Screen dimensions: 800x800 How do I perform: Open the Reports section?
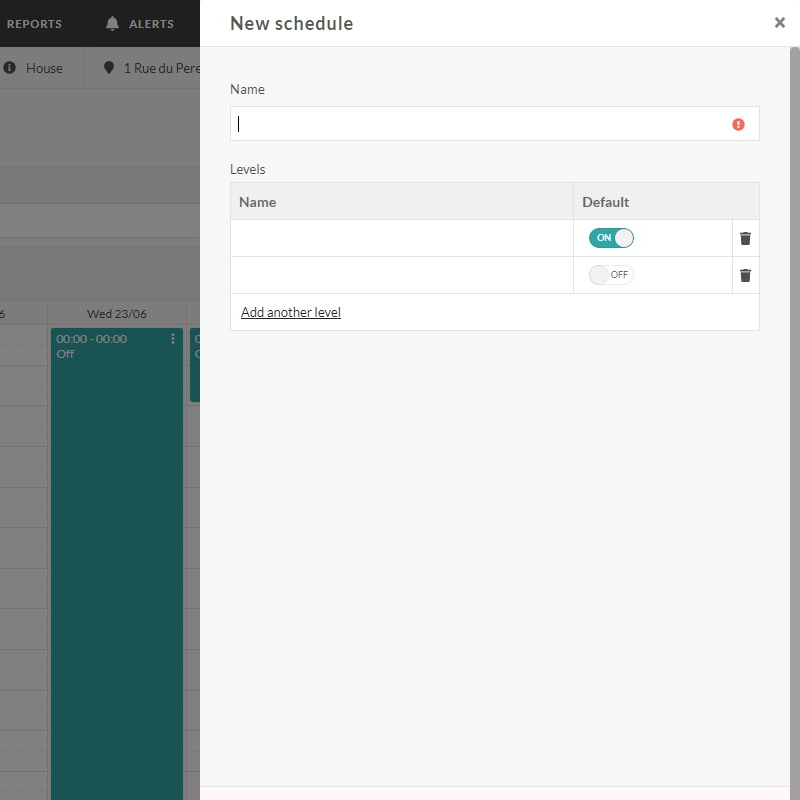pyautogui.click(x=35, y=22)
